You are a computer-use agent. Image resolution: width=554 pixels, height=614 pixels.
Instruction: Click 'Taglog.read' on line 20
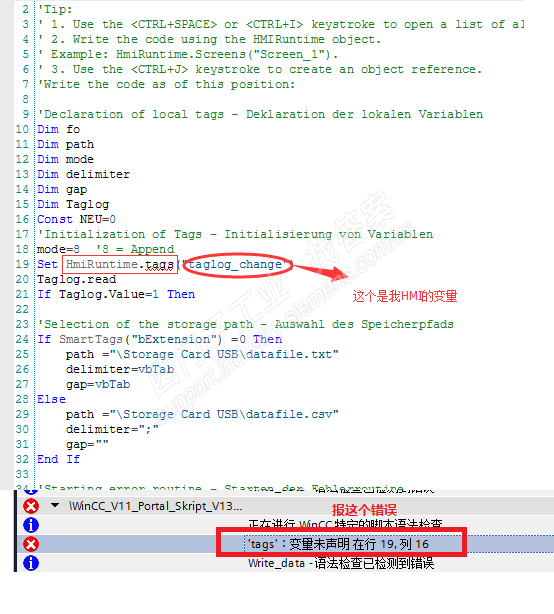pyautogui.click(x=77, y=279)
